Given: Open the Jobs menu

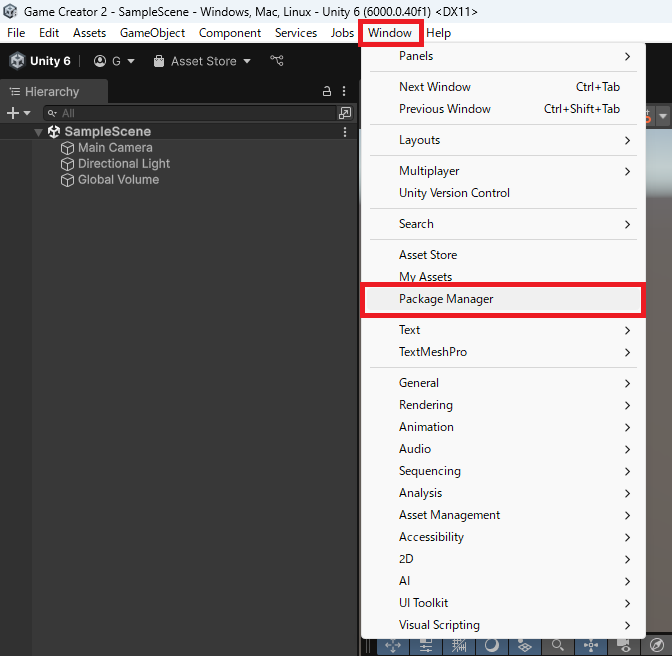Looking at the screenshot, I should (x=342, y=33).
